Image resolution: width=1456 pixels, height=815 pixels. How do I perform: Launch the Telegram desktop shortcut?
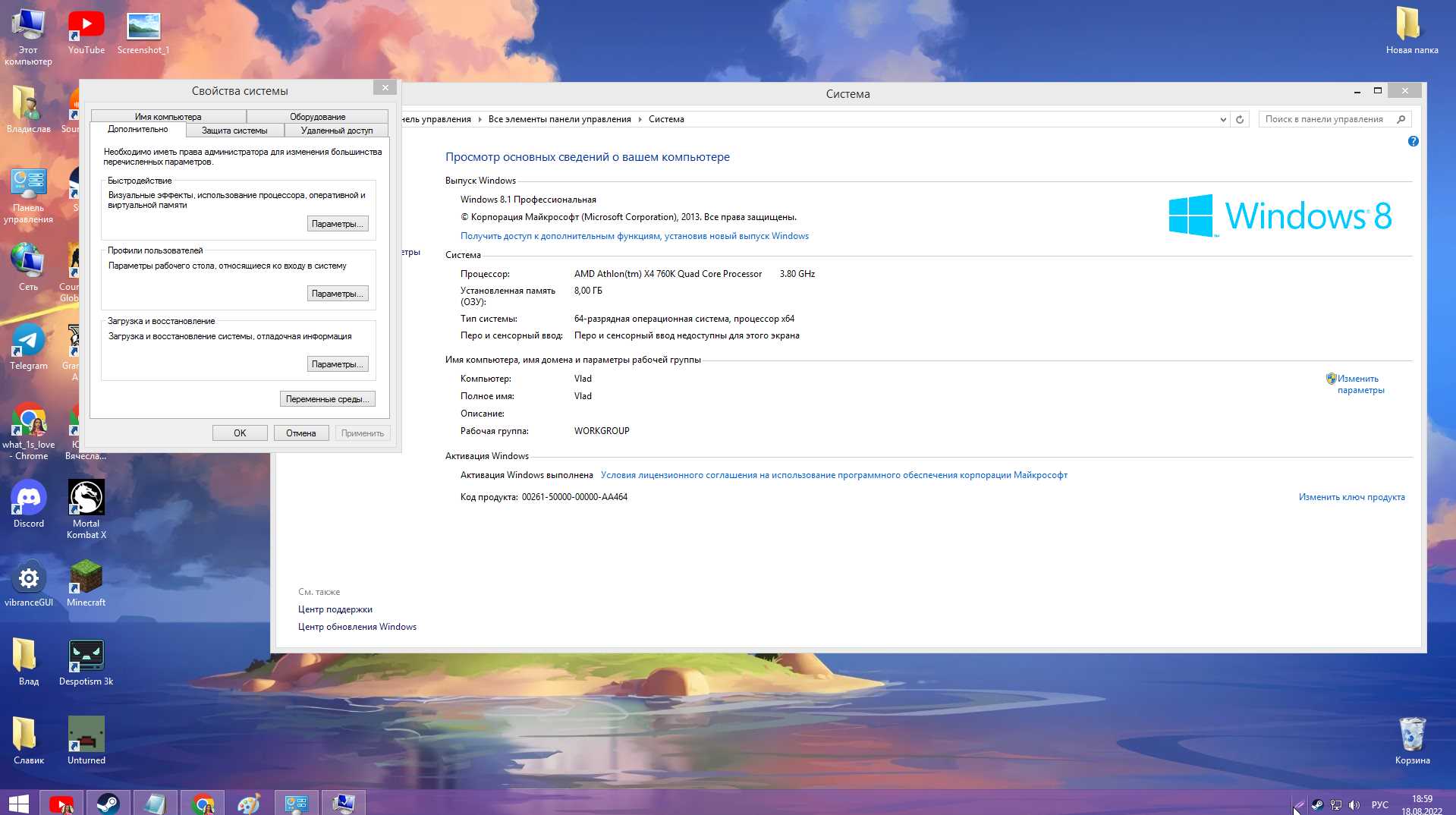point(28,347)
